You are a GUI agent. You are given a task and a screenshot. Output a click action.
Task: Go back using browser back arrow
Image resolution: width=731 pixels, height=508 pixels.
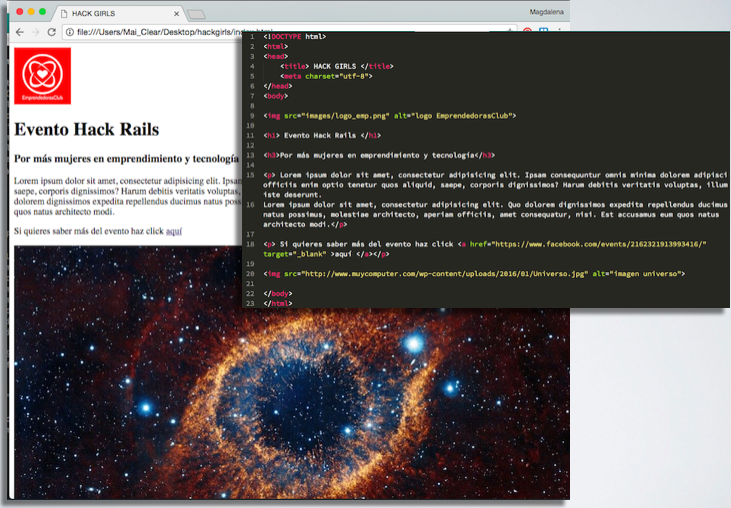[x=20, y=32]
